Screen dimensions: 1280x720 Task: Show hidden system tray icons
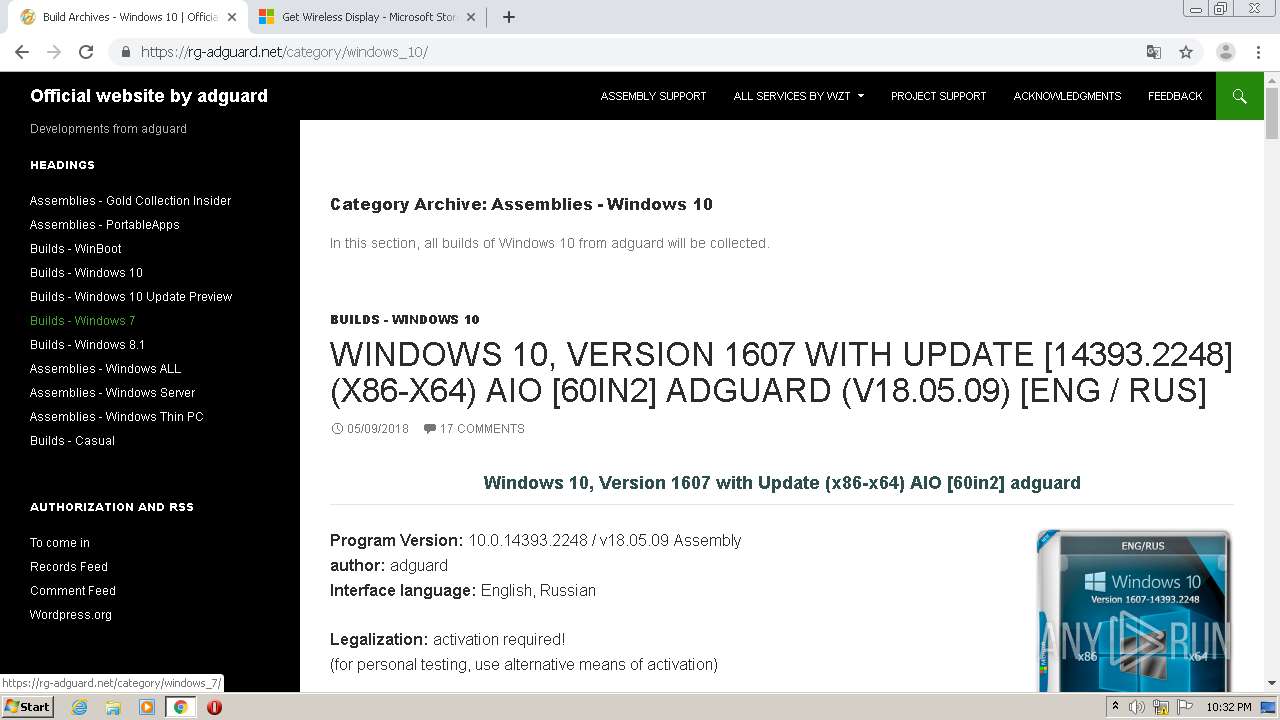(x=1115, y=707)
